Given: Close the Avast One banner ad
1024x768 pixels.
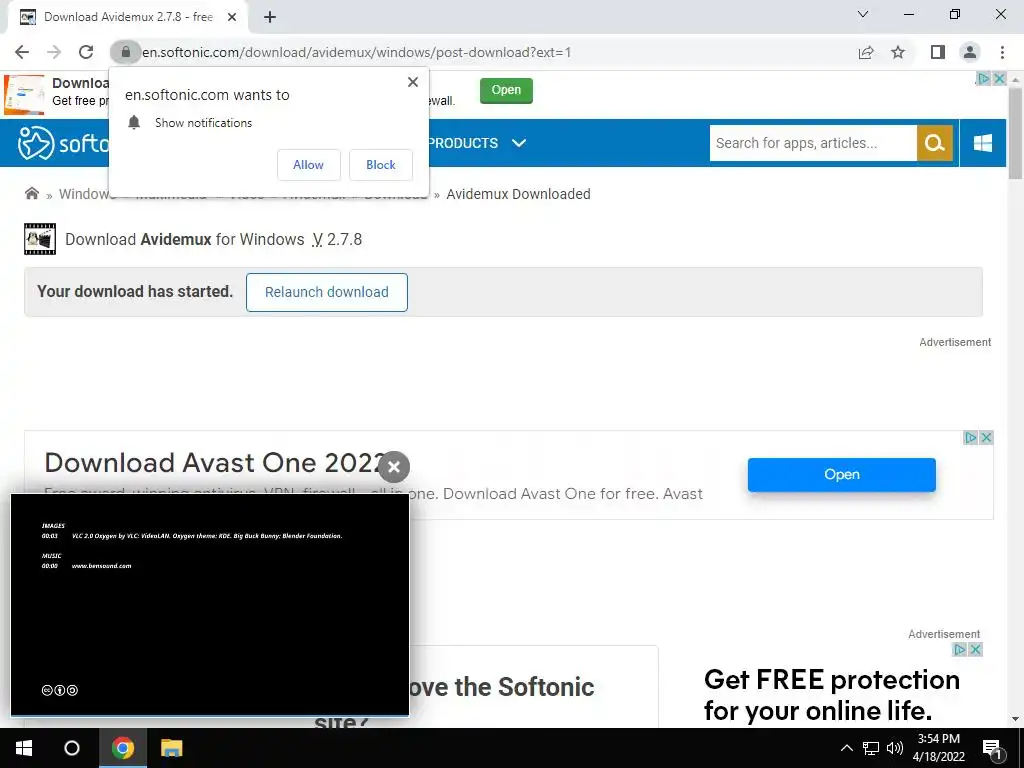Looking at the screenshot, I should click(987, 438).
